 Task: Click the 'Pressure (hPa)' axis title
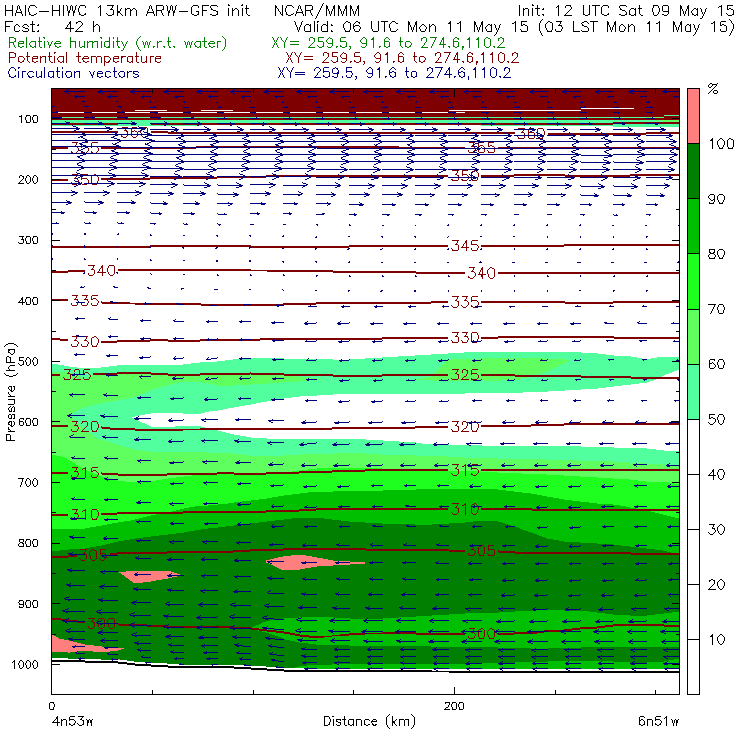(10, 392)
